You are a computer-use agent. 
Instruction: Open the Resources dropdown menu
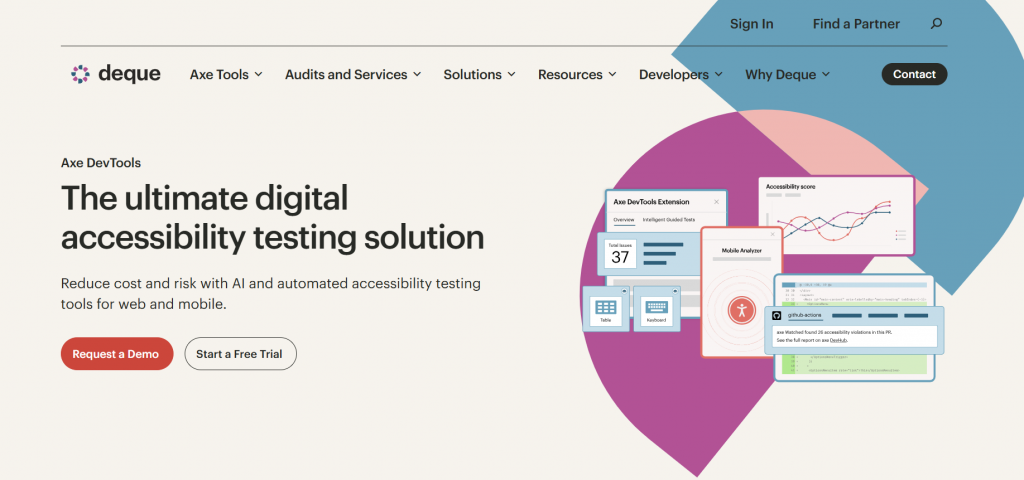click(x=577, y=74)
